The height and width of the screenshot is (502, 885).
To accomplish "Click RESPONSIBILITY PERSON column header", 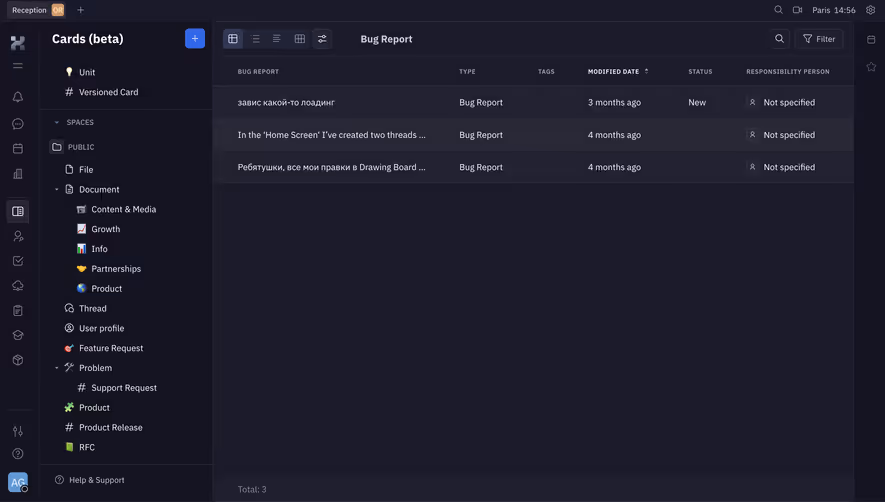I will pos(788,72).
